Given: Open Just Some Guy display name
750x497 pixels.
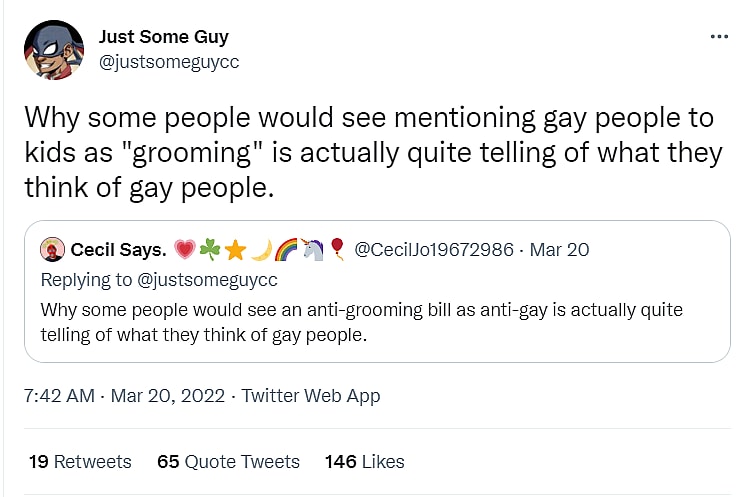Looking at the screenshot, I should [x=163, y=37].
